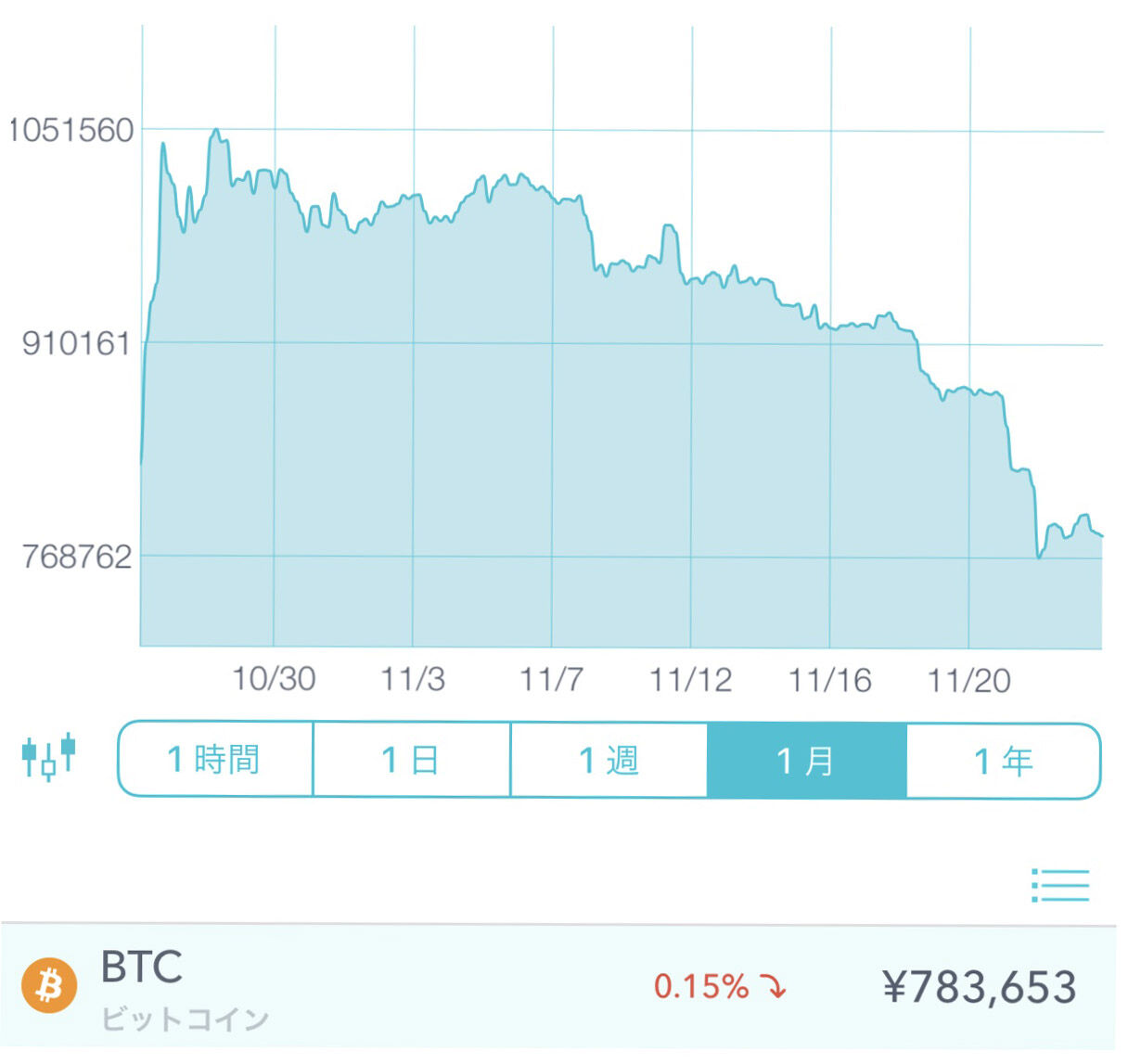Open the list menu icon
The width and height of the screenshot is (1128, 1064).
point(1060,885)
